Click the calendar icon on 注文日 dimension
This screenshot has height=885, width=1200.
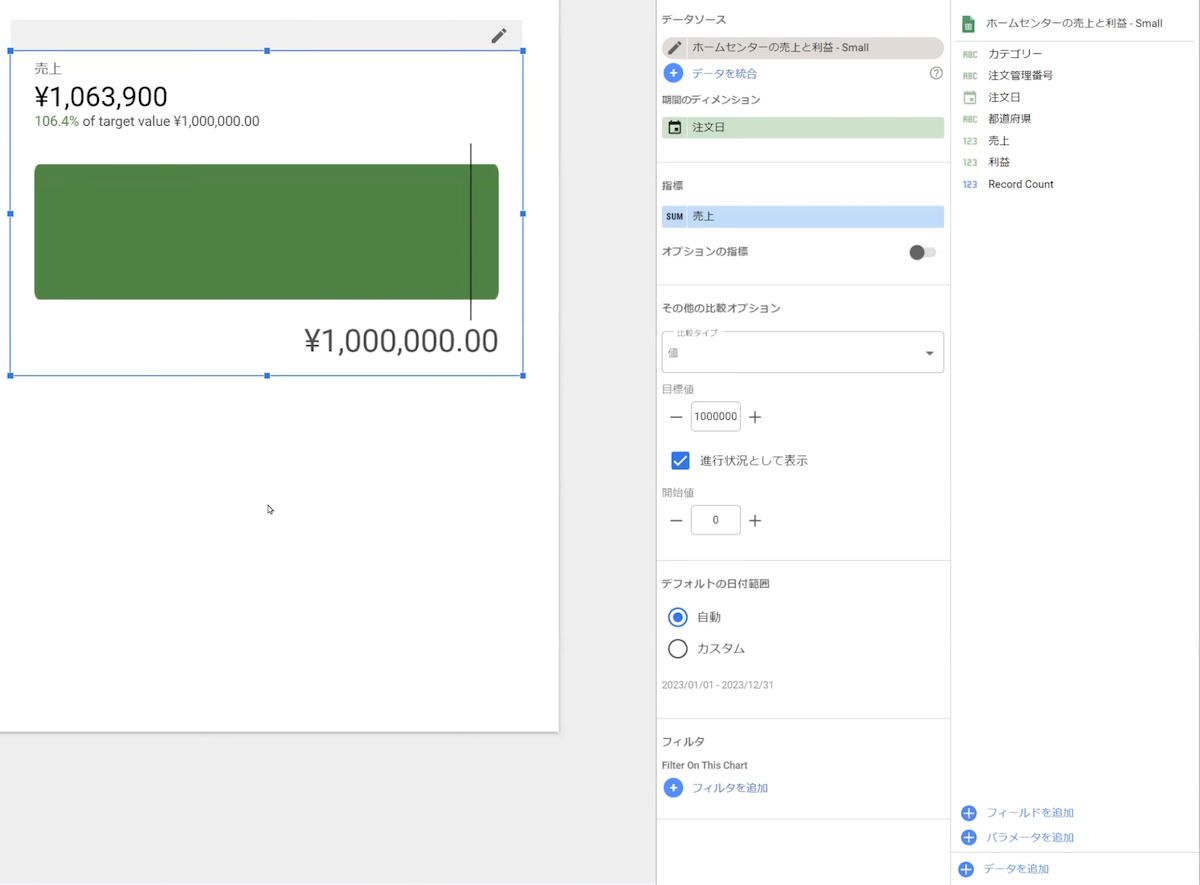click(675, 128)
